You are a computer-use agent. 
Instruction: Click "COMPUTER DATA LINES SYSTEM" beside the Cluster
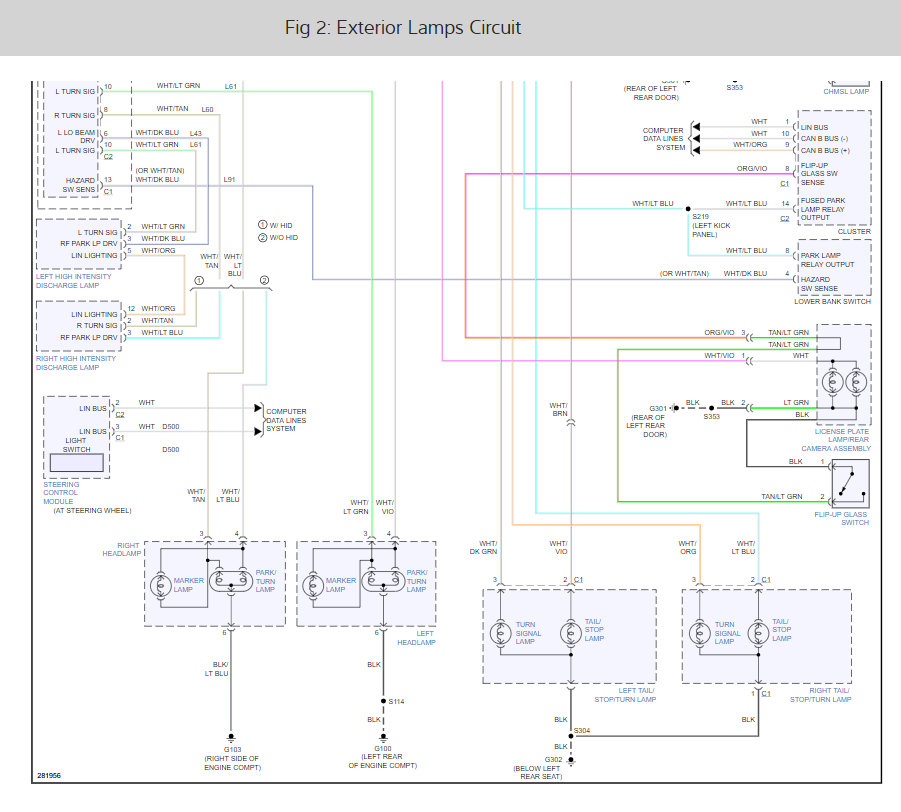click(x=664, y=139)
